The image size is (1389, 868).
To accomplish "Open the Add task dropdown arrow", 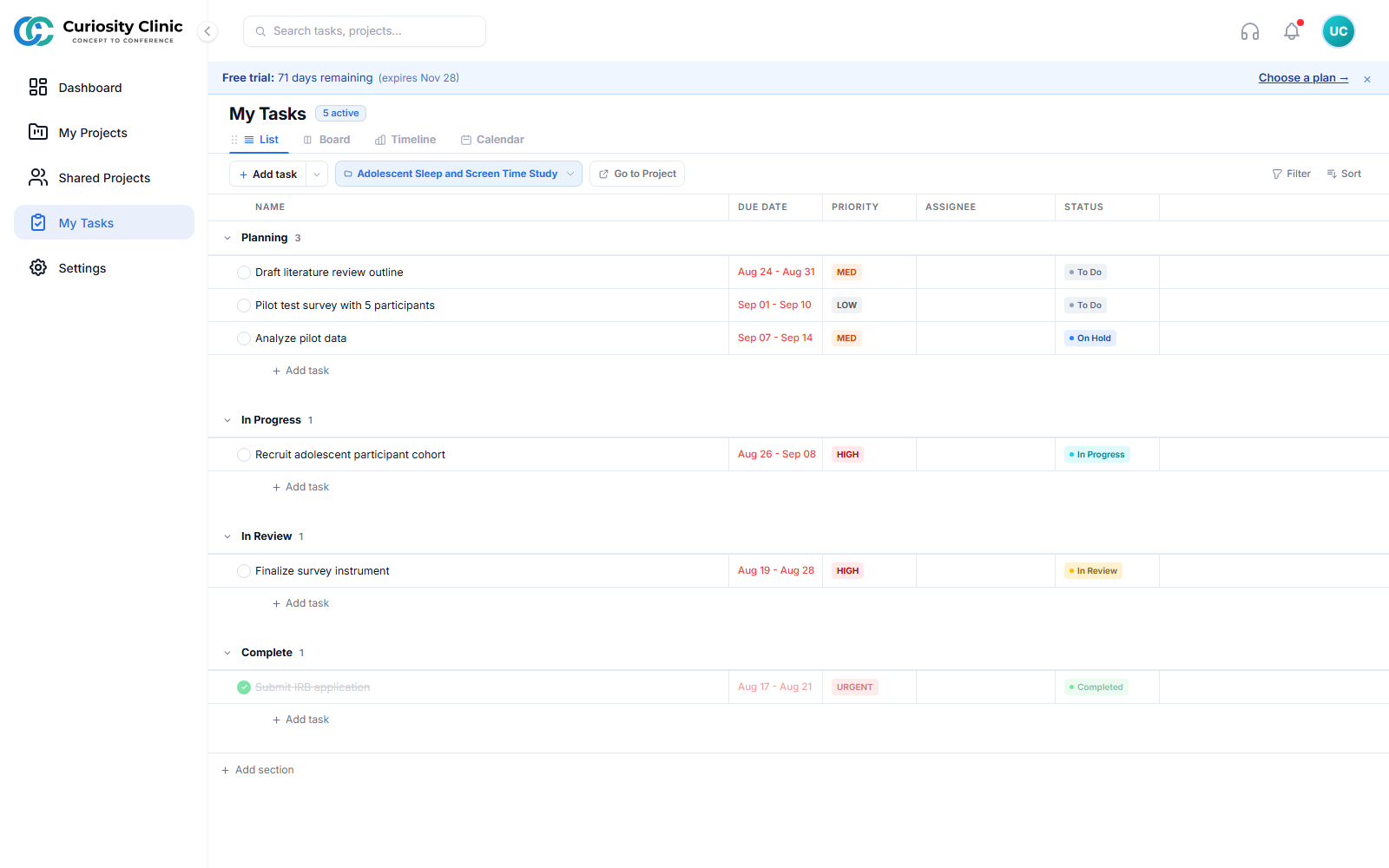I will (x=317, y=174).
